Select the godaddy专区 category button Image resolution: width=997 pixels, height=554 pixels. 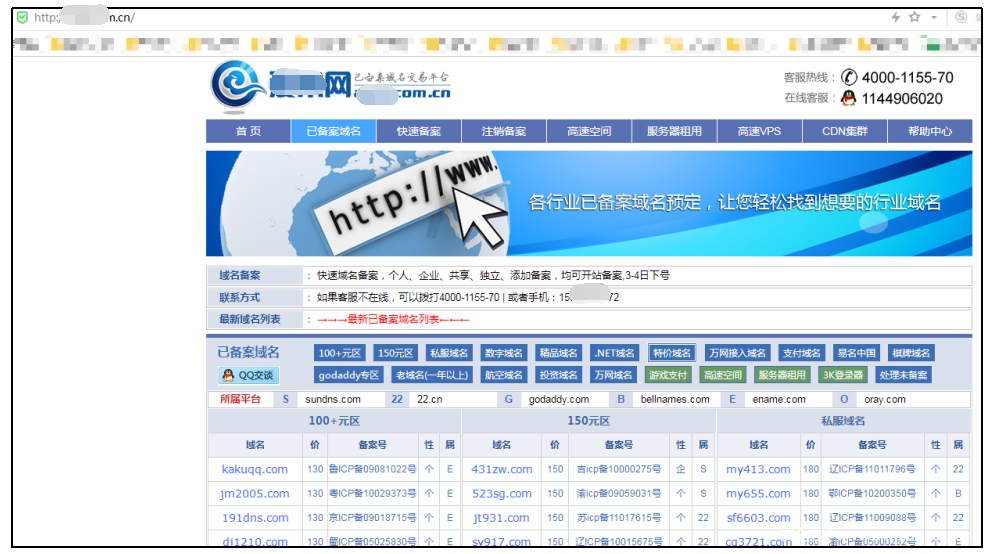pos(348,375)
